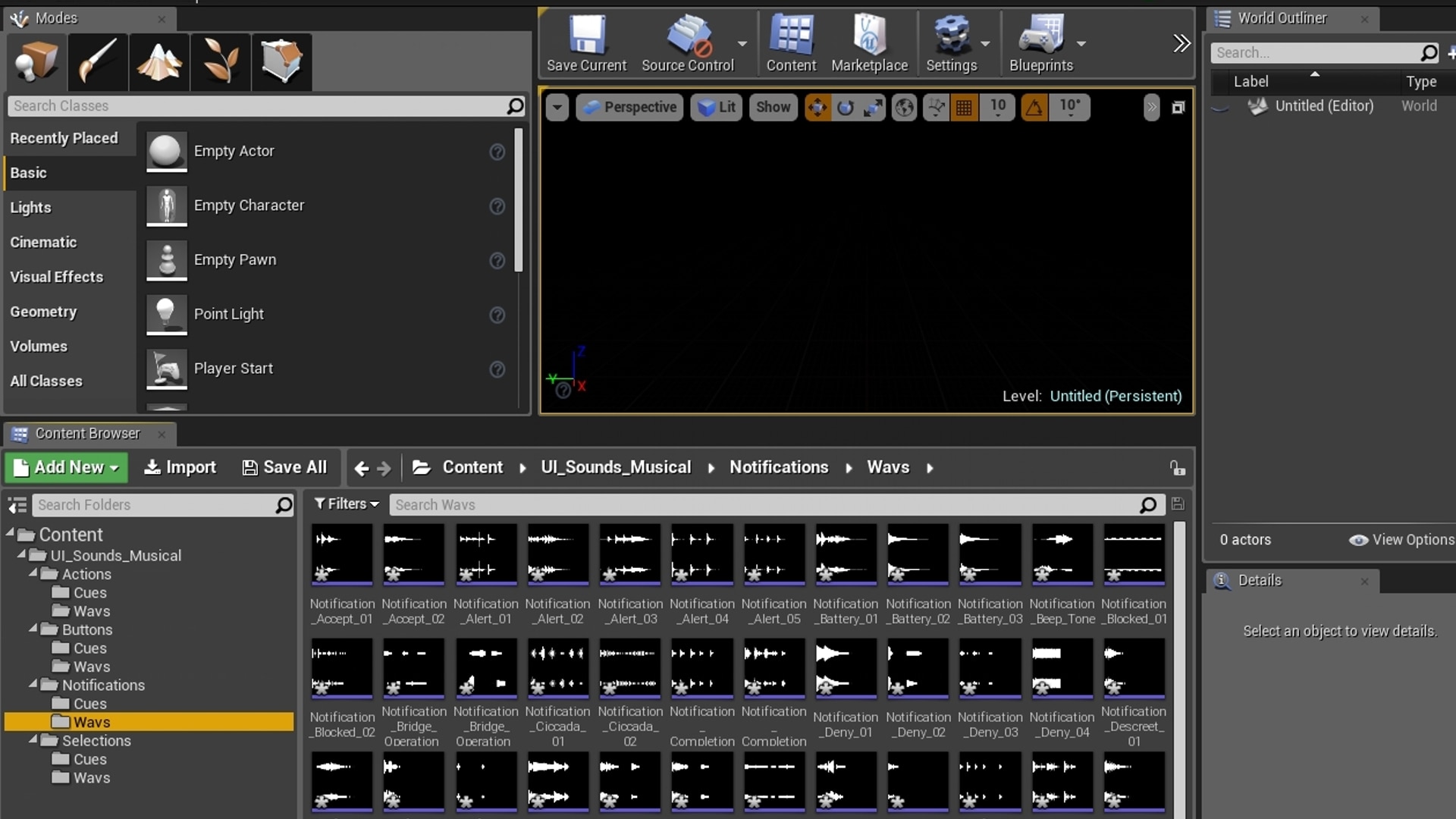This screenshot has height=819, width=1456.
Task: Switch to Foliage mode
Action: click(220, 62)
